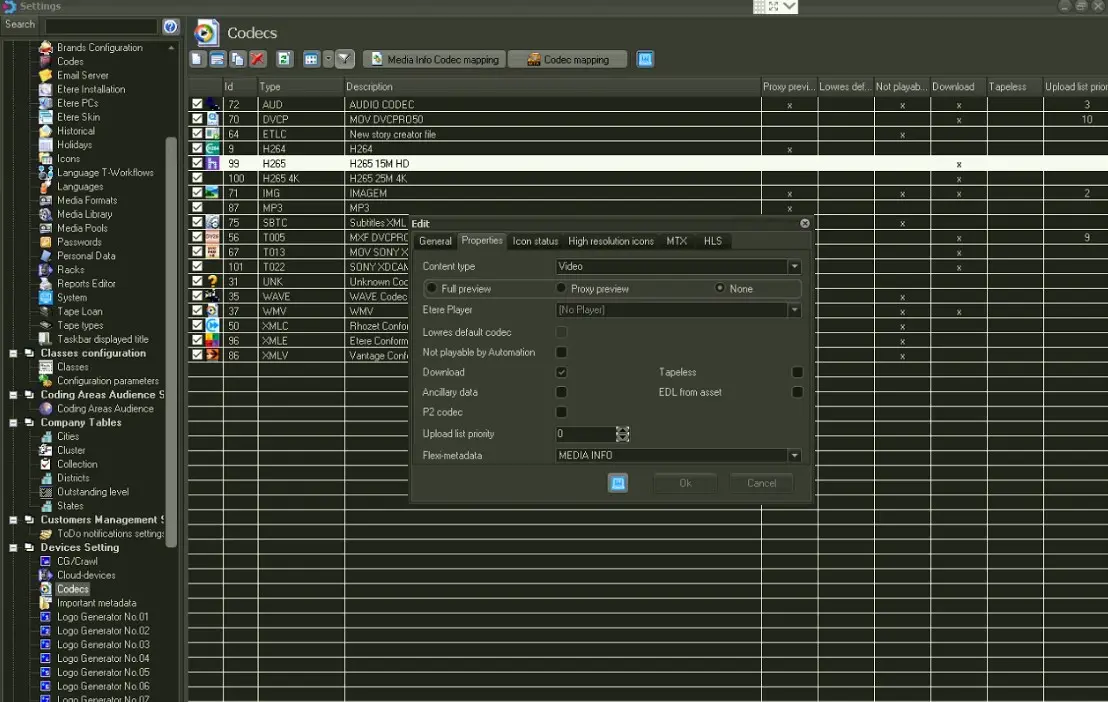Click the blue save icon in Edit dialog
This screenshot has width=1108, height=702.
point(618,483)
